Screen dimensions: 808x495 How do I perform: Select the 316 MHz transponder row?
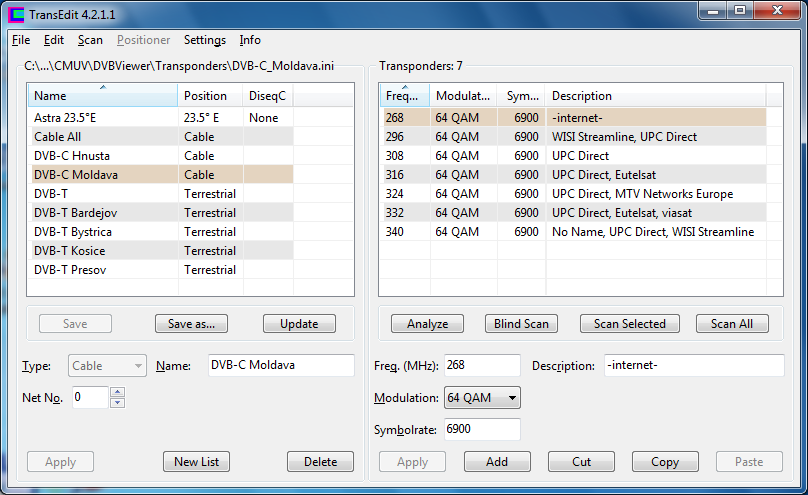pyautogui.click(x=575, y=175)
